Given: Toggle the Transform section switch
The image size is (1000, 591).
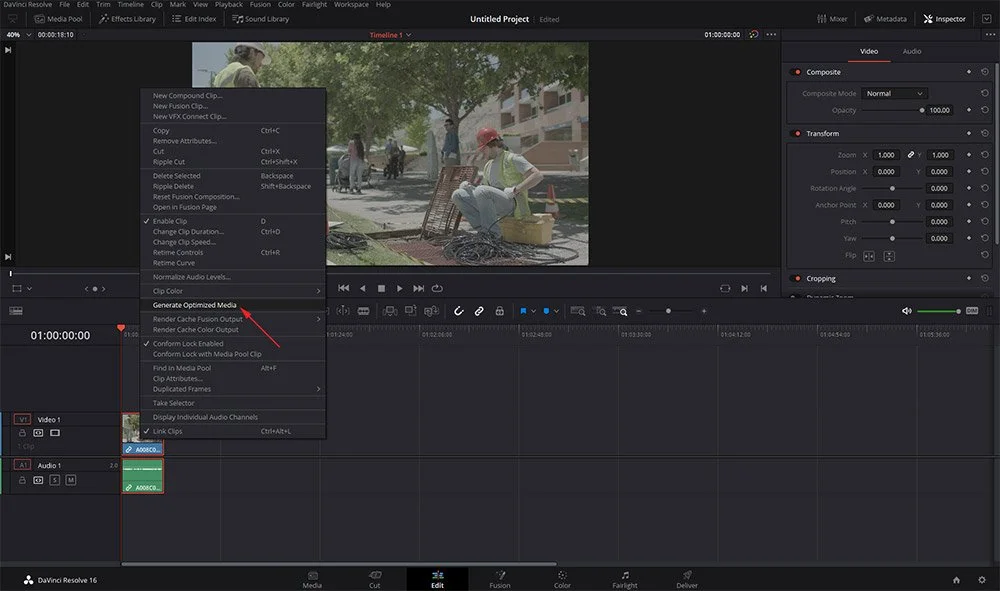Looking at the screenshot, I should point(797,133).
